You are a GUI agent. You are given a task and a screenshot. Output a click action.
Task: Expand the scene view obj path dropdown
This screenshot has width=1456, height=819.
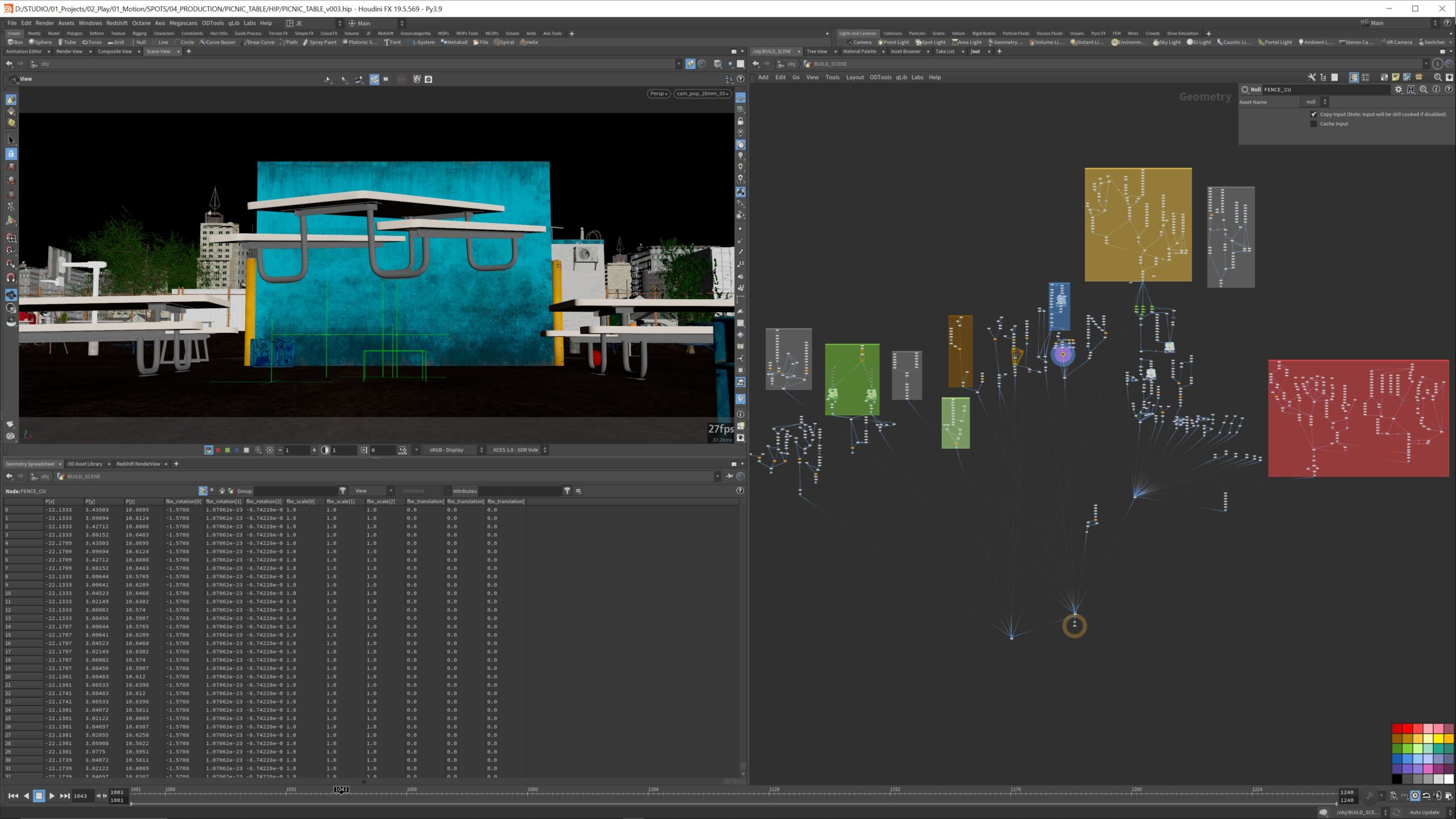coord(678,64)
